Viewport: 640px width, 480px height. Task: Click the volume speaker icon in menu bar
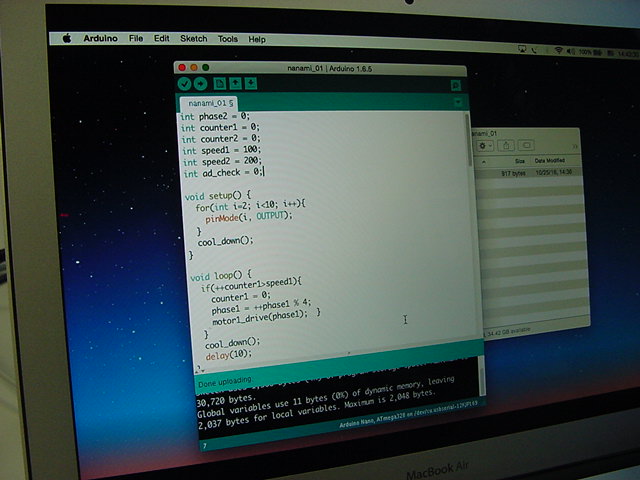pyautogui.click(x=570, y=51)
